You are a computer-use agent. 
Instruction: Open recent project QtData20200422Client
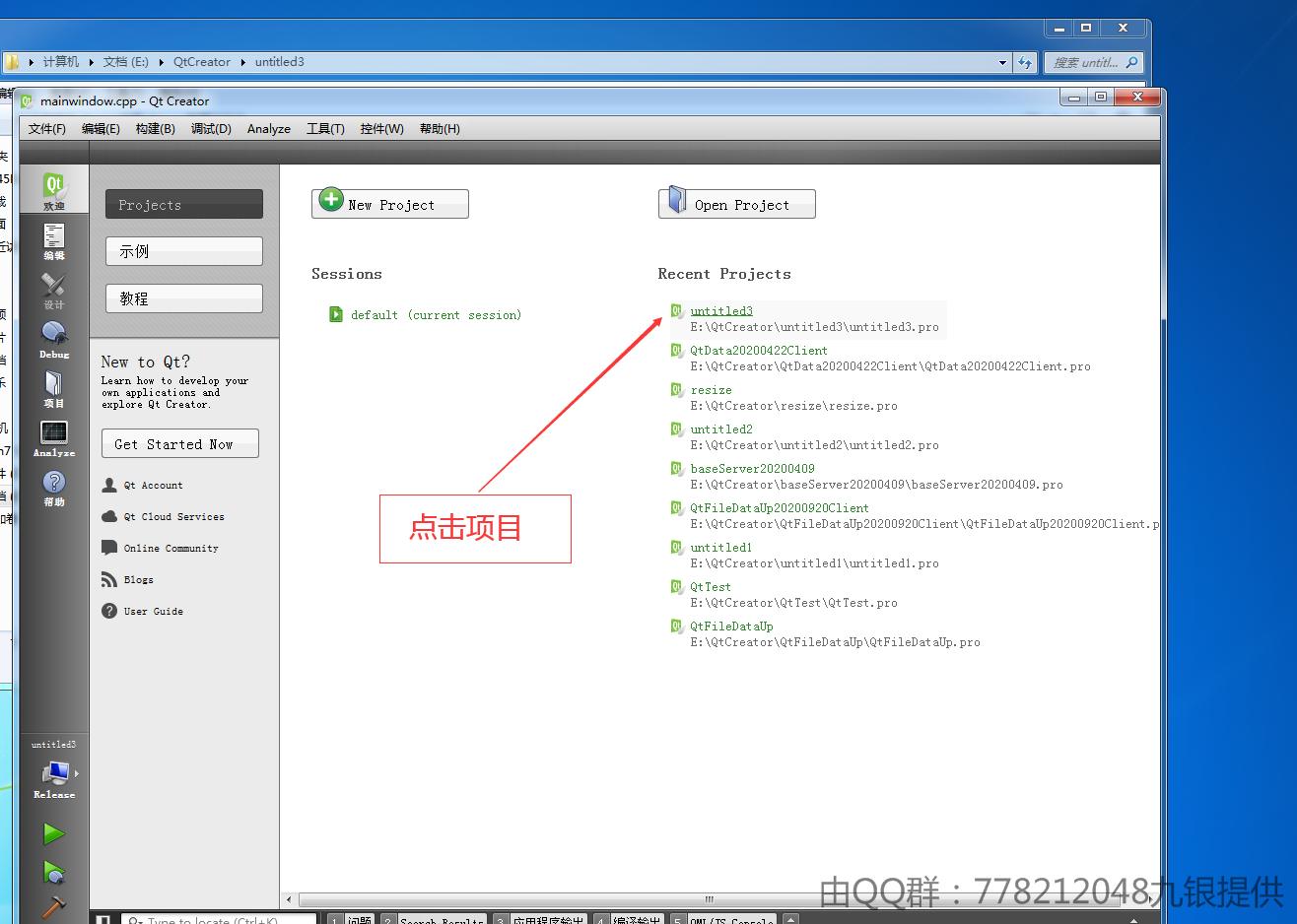pos(759,351)
